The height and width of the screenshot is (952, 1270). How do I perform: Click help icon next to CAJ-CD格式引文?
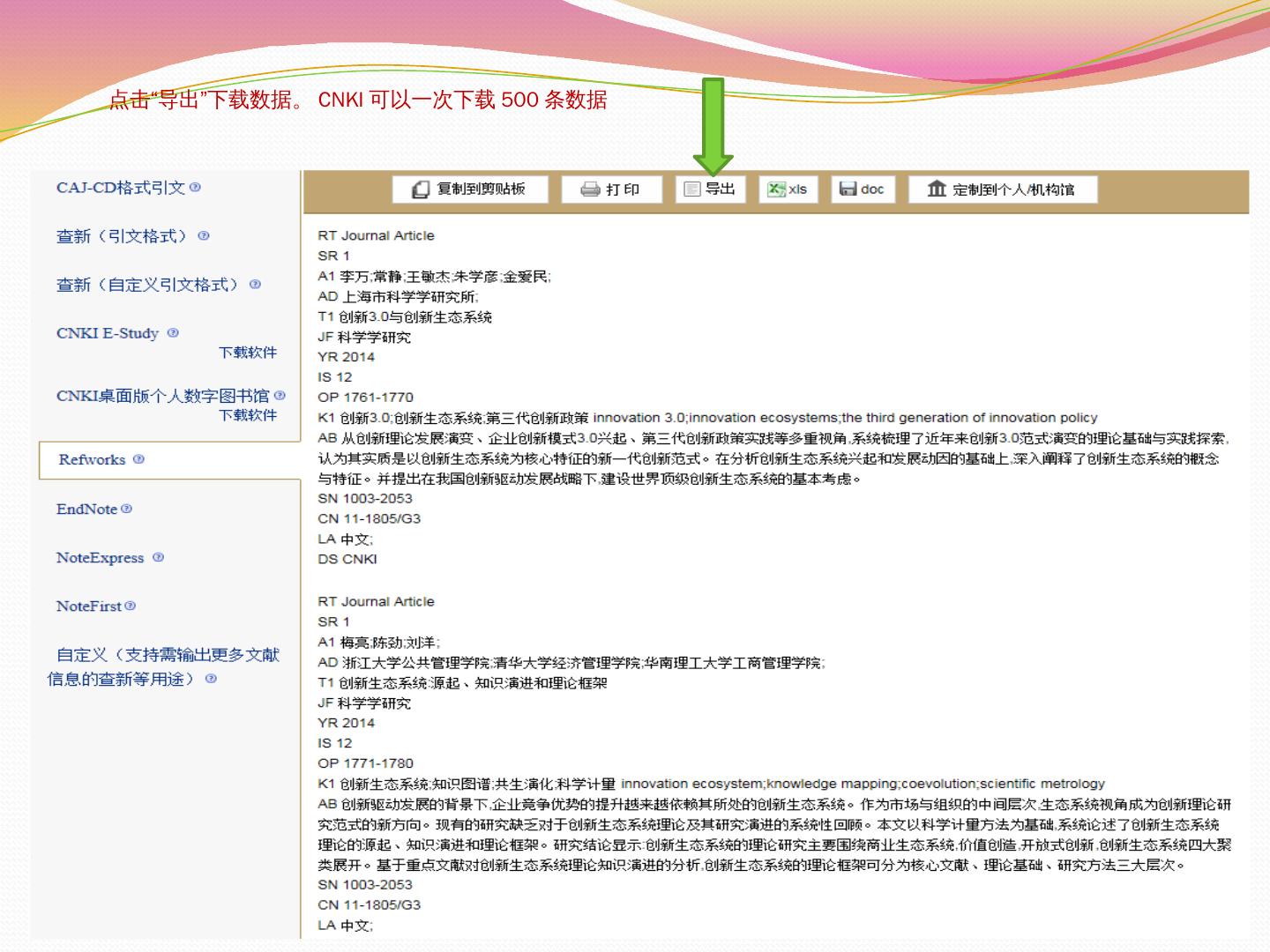coord(195,187)
